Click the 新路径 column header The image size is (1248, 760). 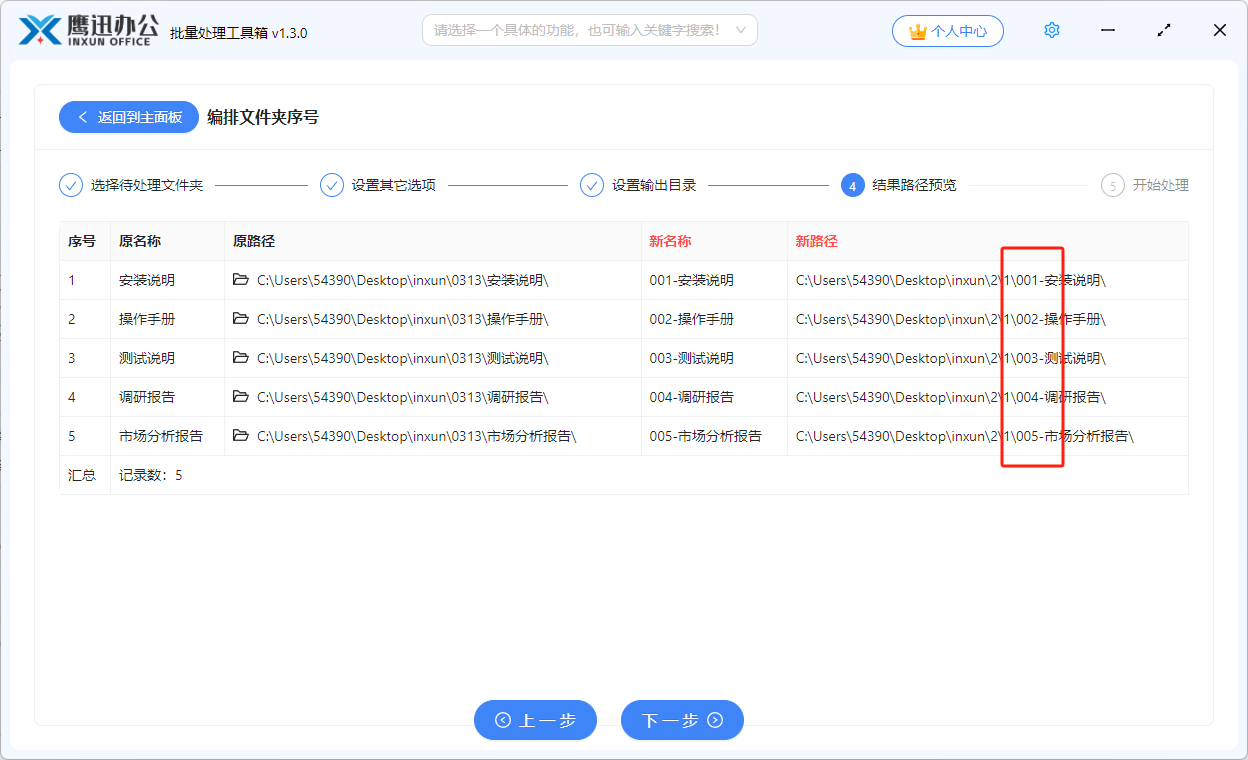pos(817,241)
